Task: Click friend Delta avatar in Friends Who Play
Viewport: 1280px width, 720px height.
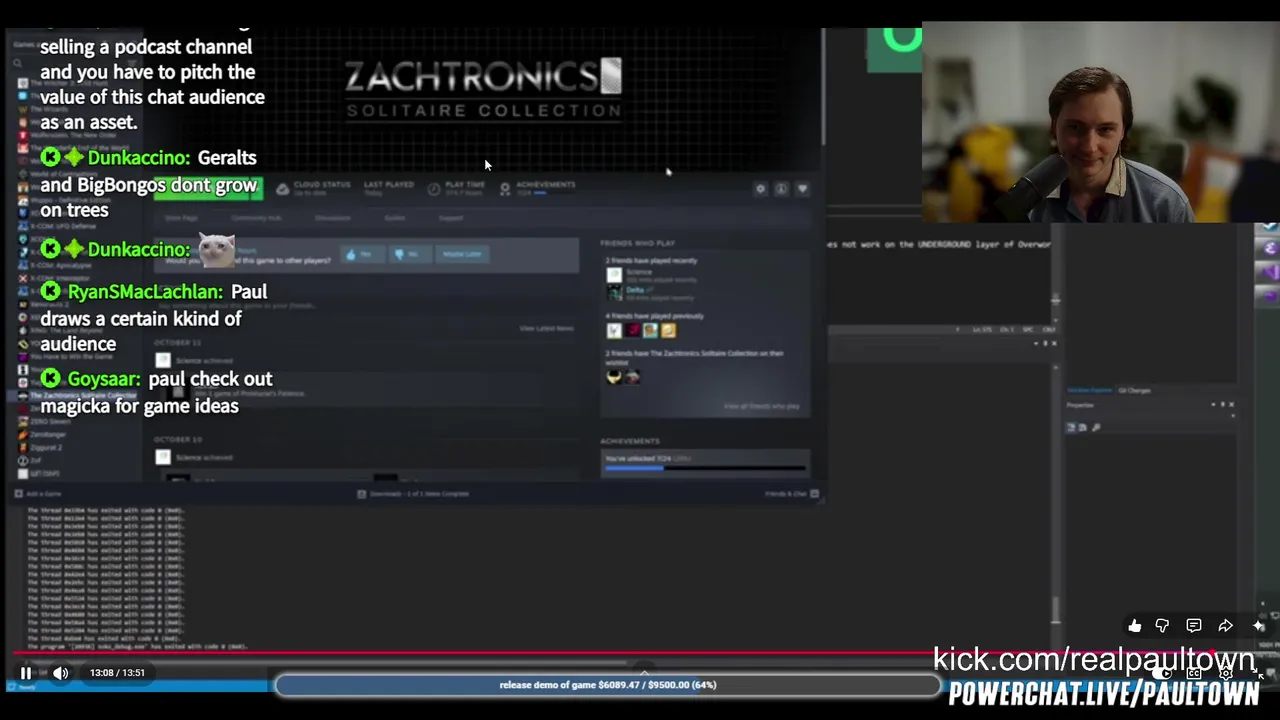Action: point(614,292)
